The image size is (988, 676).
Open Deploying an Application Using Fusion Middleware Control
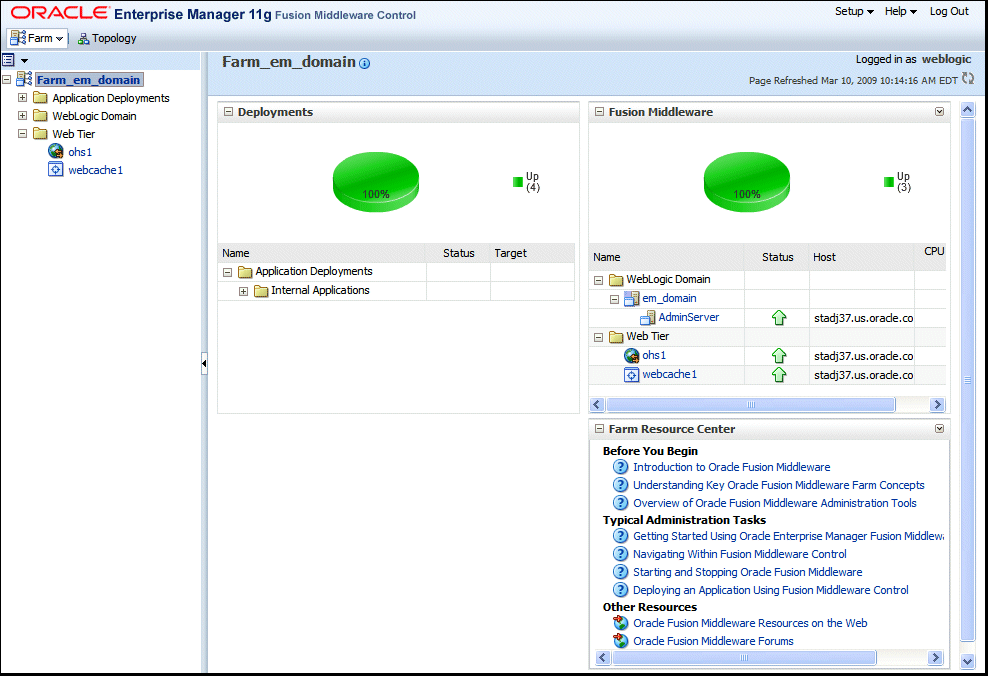(x=771, y=590)
